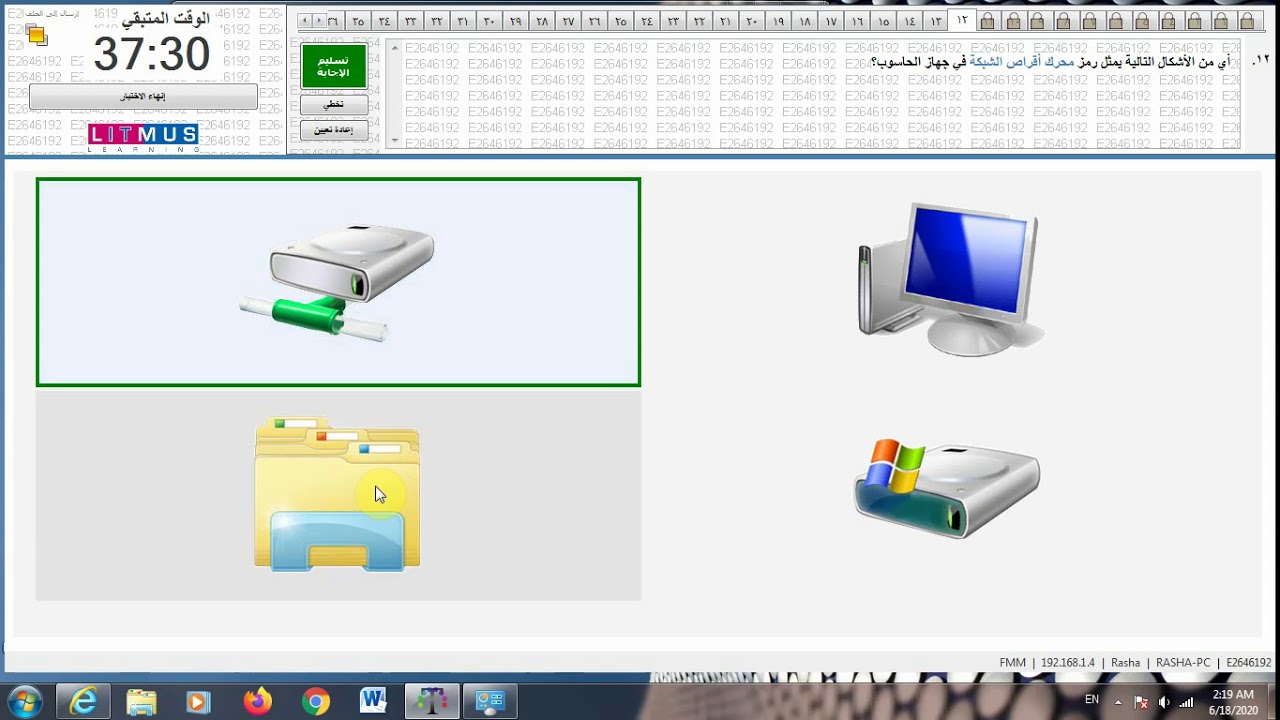Click the send-to-back yellow squares icon
This screenshot has width=1280, height=720.
click(x=37, y=35)
